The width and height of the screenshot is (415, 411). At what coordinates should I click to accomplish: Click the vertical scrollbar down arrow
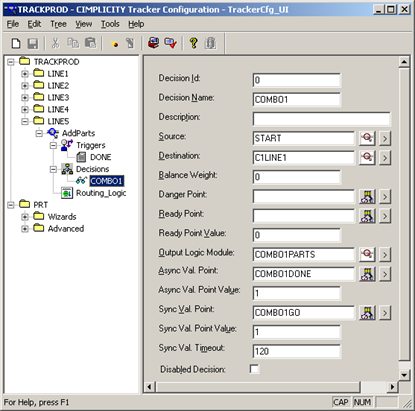pyautogui.click(x=404, y=375)
